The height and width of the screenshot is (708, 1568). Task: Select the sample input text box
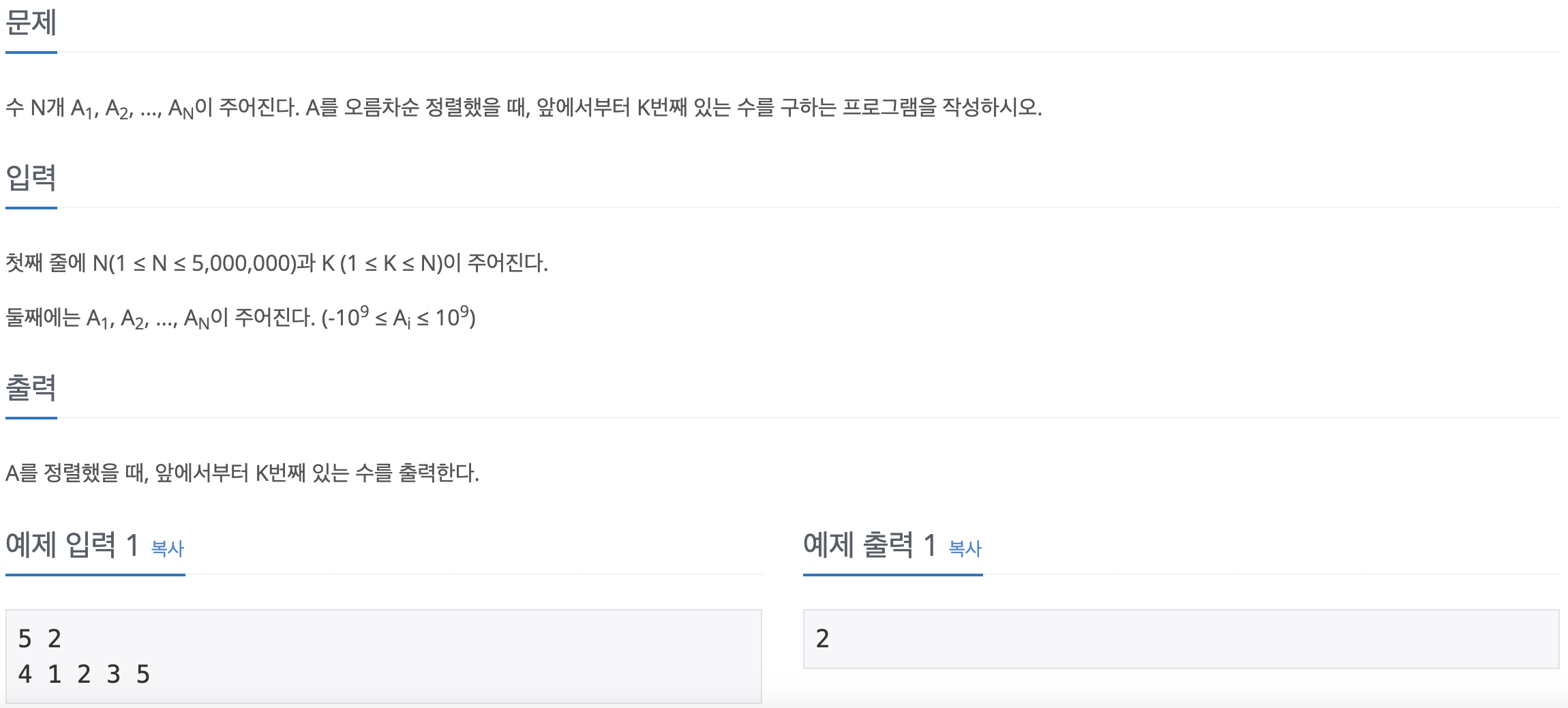coord(382,655)
